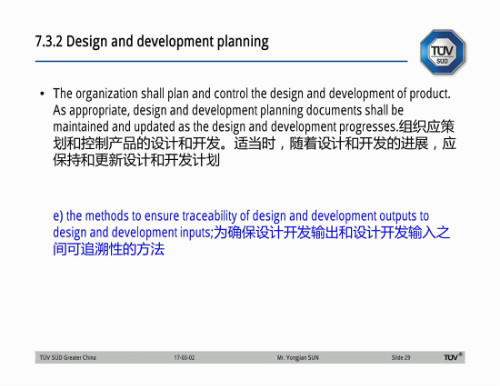The width and height of the screenshot is (500, 386).
Task: Click the presenter name 'Mr. Yongjian SUN'
Action: 298,358
